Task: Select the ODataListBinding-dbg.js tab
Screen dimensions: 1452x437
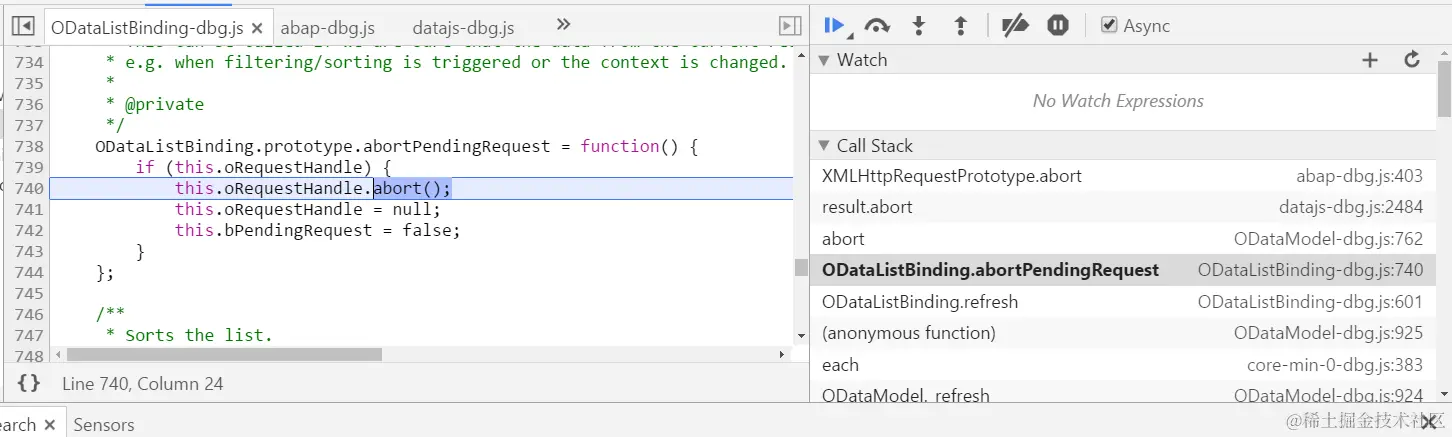Action: point(147,28)
